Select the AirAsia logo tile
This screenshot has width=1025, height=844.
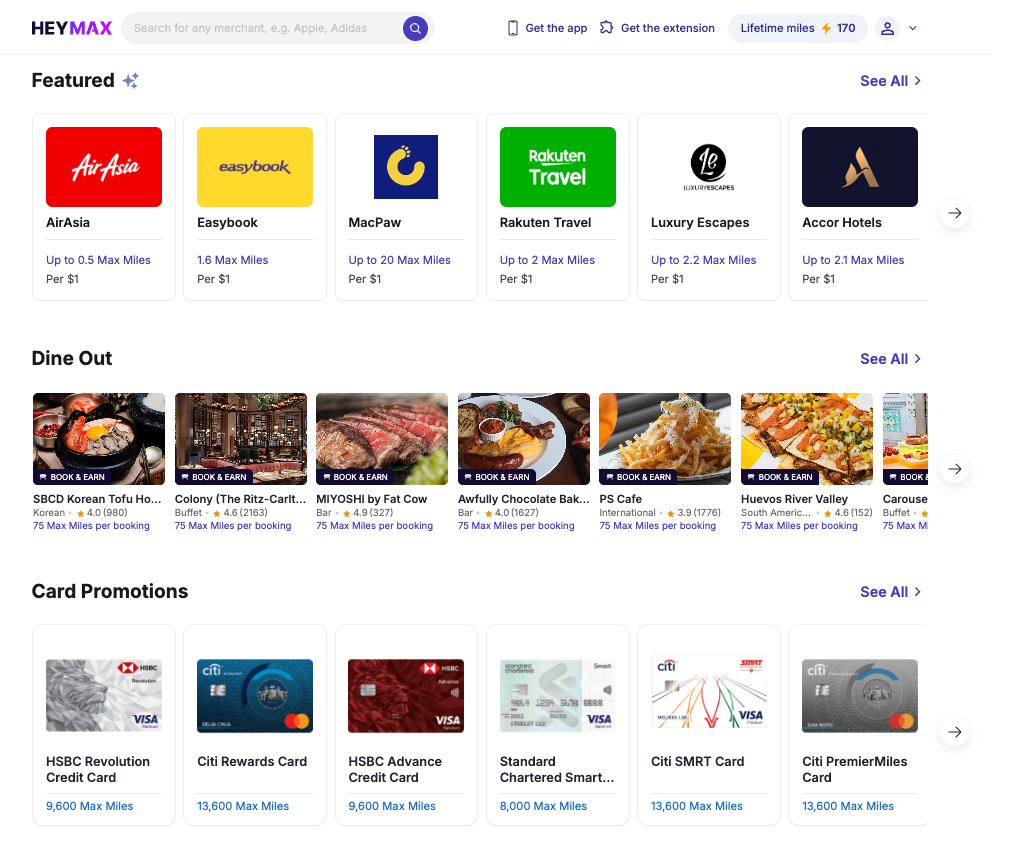(x=104, y=167)
